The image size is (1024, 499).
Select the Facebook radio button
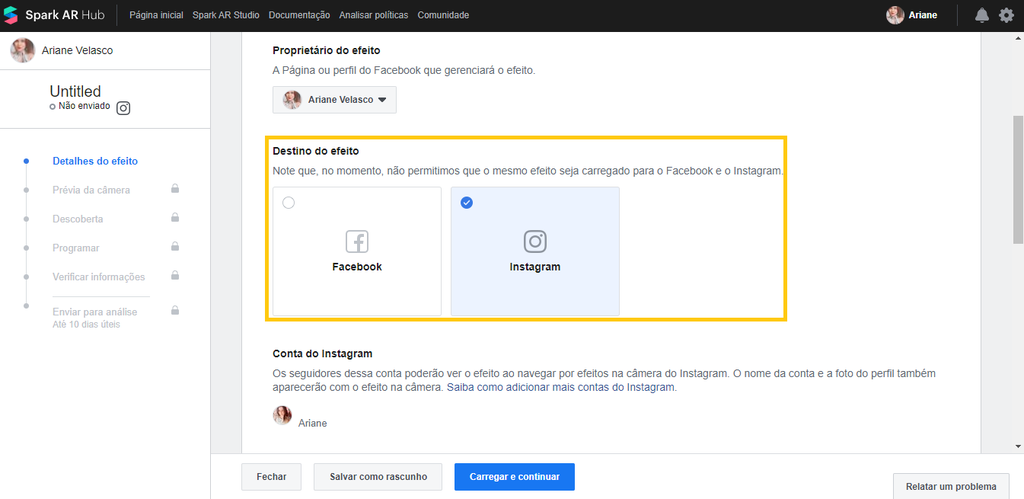click(x=289, y=203)
